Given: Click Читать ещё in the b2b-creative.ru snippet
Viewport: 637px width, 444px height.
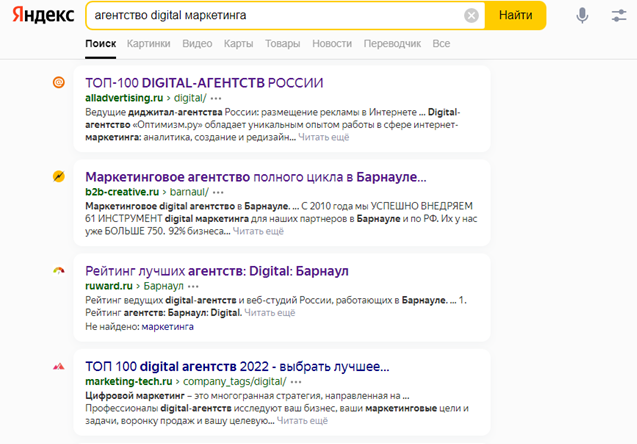Looking at the screenshot, I should coord(258,231).
